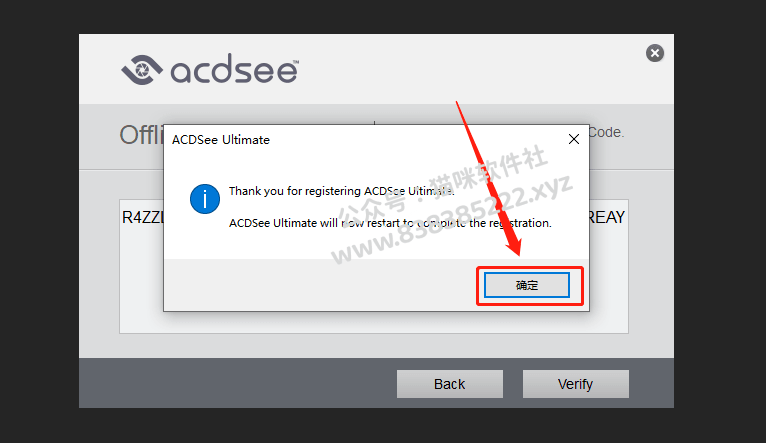This screenshot has width=766, height=443.
Task: Click the 'will now restart' message line
Action: 390,223
